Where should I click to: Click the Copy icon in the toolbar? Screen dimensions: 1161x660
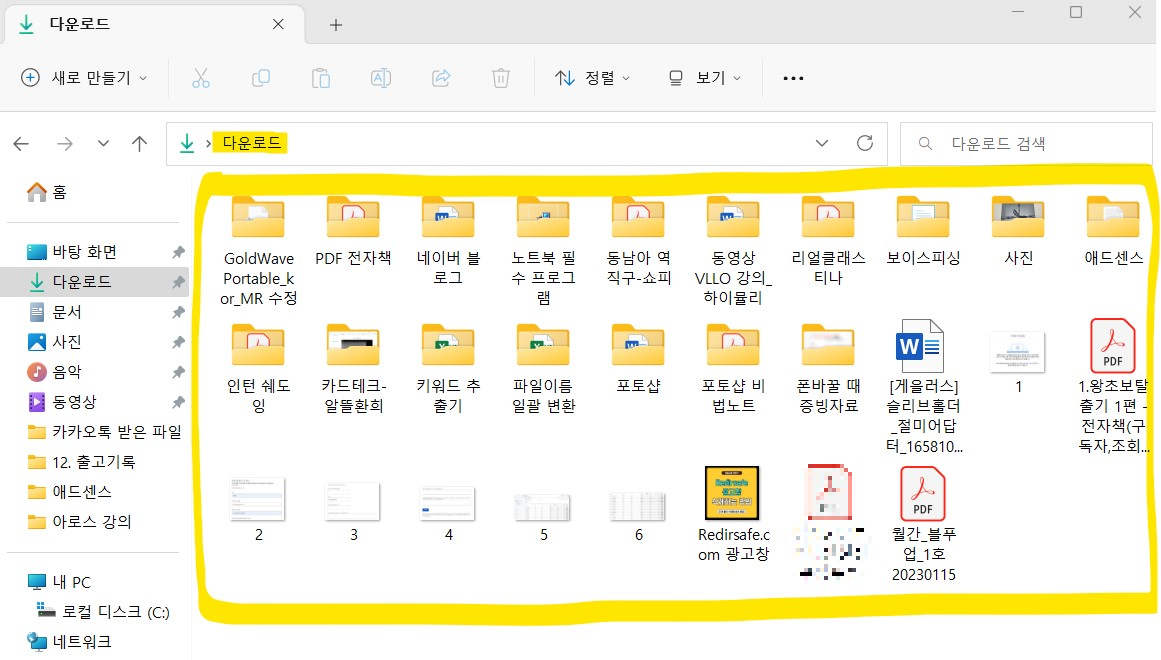[x=261, y=77]
